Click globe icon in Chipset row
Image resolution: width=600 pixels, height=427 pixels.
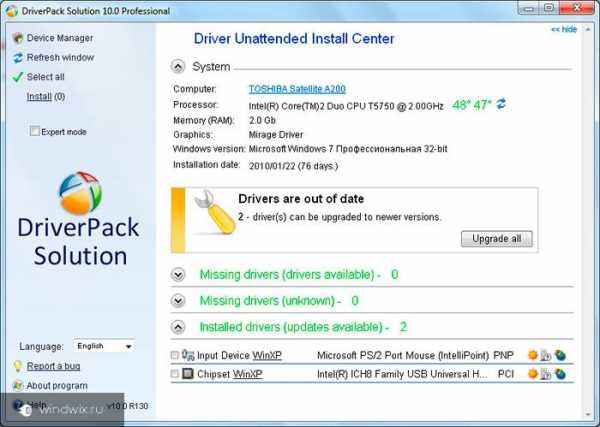[x=560, y=373]
